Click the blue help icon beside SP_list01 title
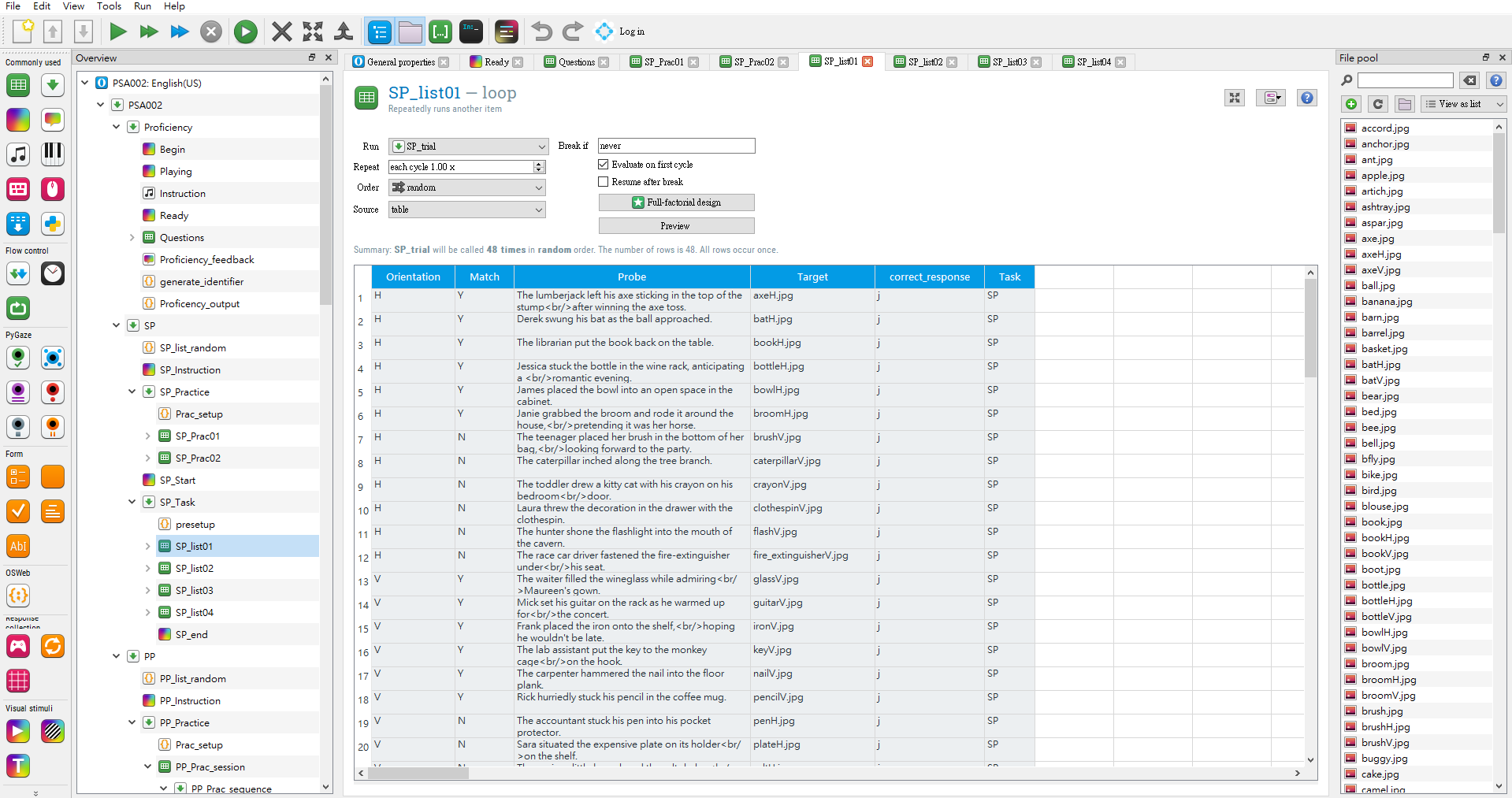Image resolution: width=1512 pixels, height=798 pixels. (x=1307, y=98)
